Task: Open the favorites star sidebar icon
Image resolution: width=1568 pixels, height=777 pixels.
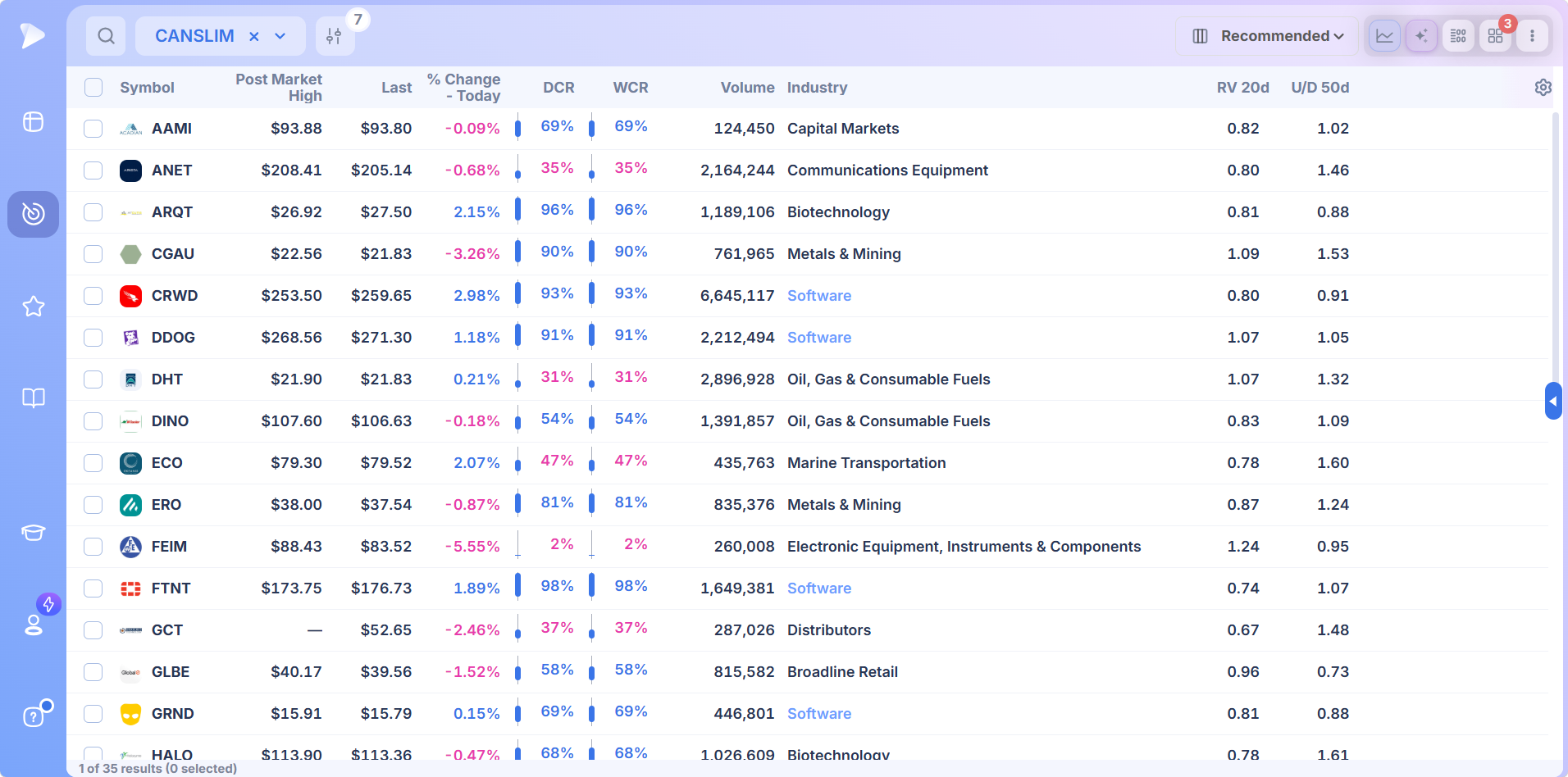Action: (33, 307)
